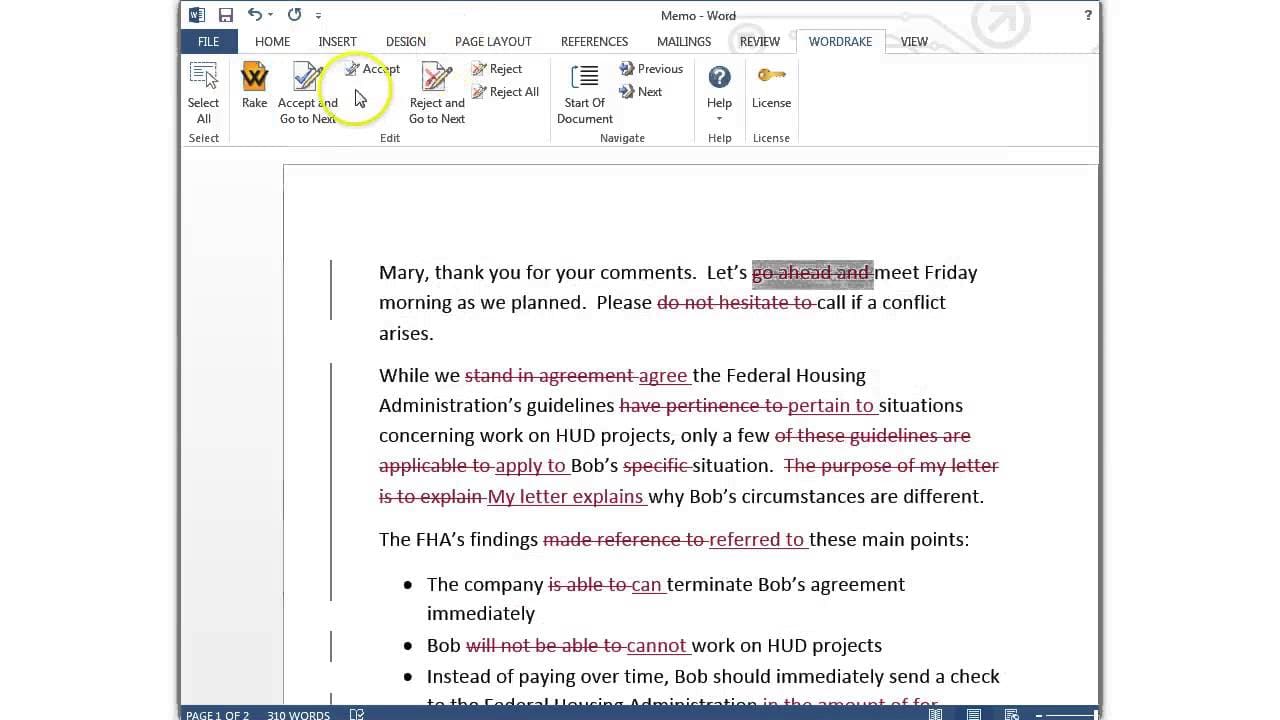Switch to the INSERT tab
1280x720 pixels.
pos(337,42)
